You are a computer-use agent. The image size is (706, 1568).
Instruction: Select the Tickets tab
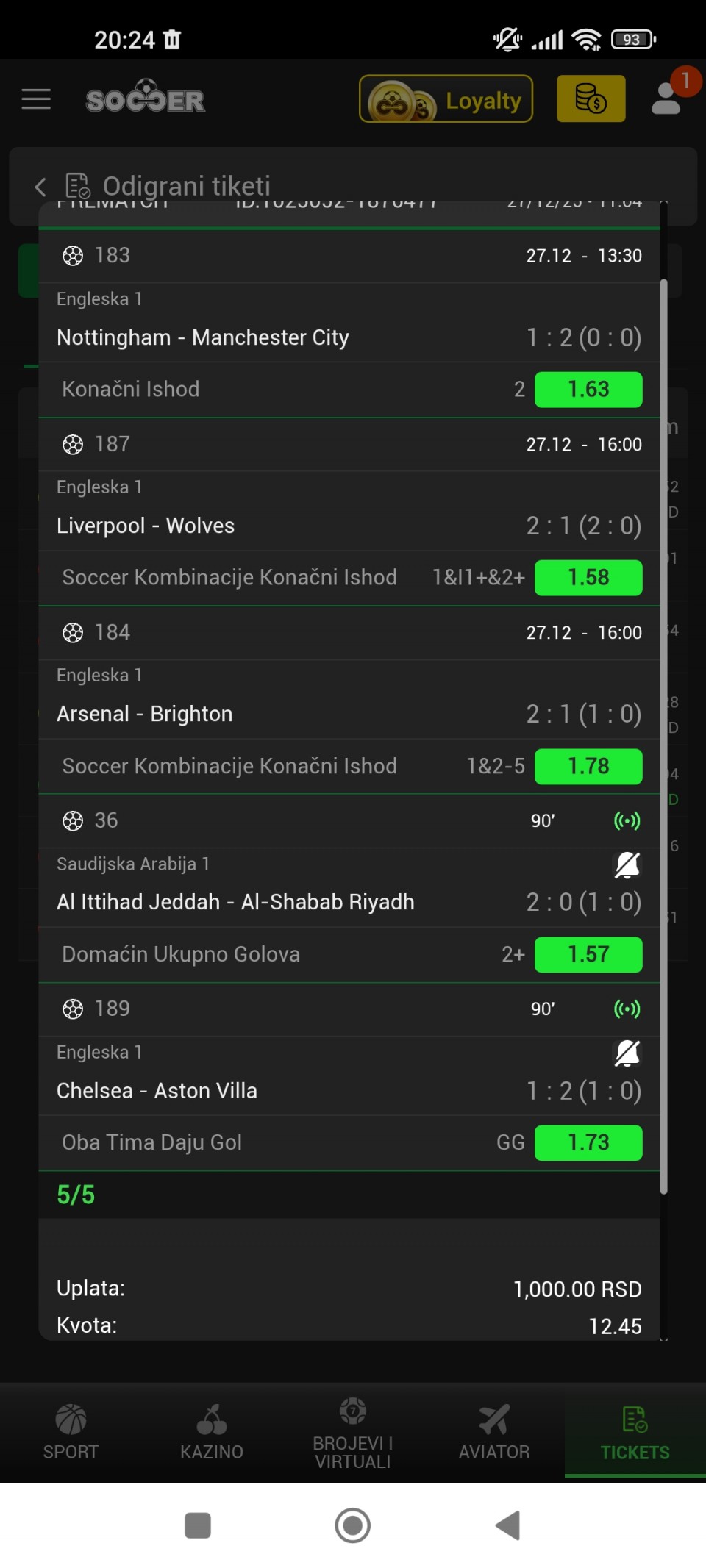point(635,1431)
